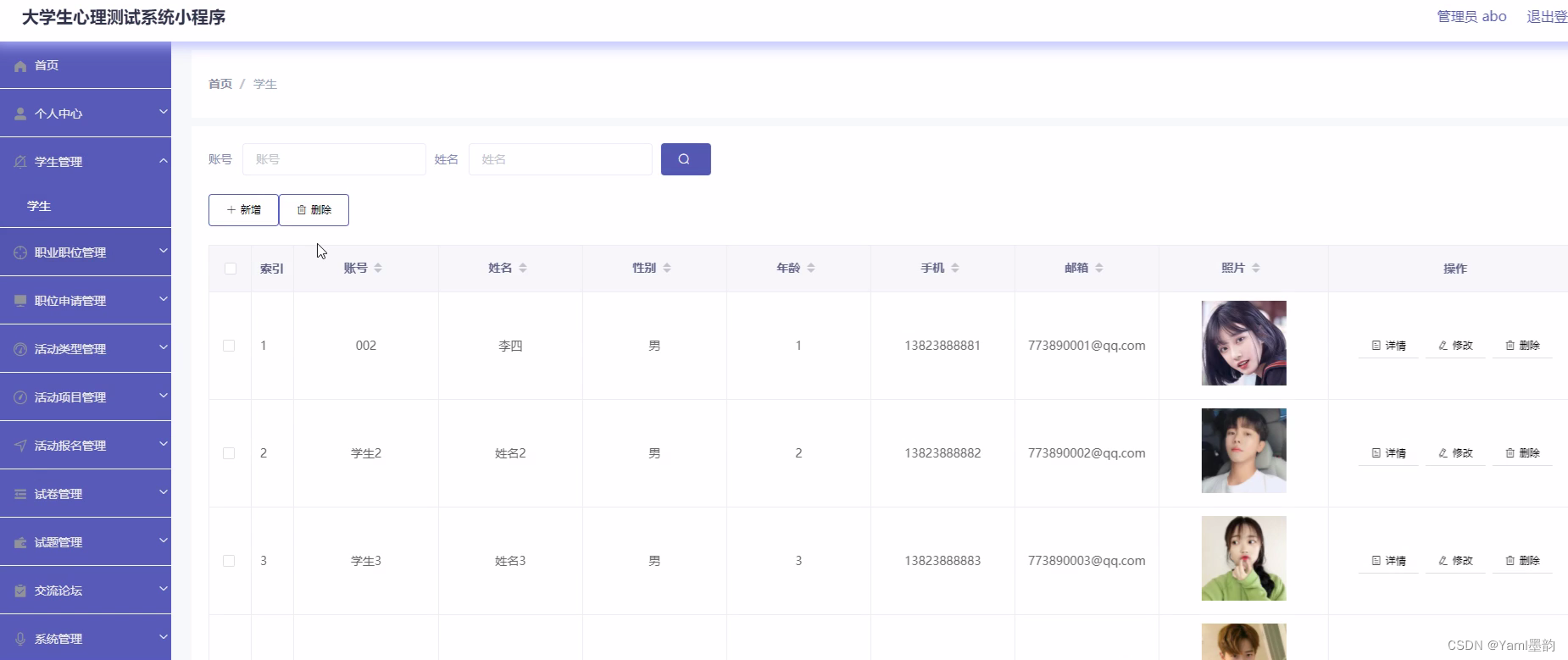Click the icon beside 活动项目管理
This screenshot has width=1568, height=660.
point(20,397)
